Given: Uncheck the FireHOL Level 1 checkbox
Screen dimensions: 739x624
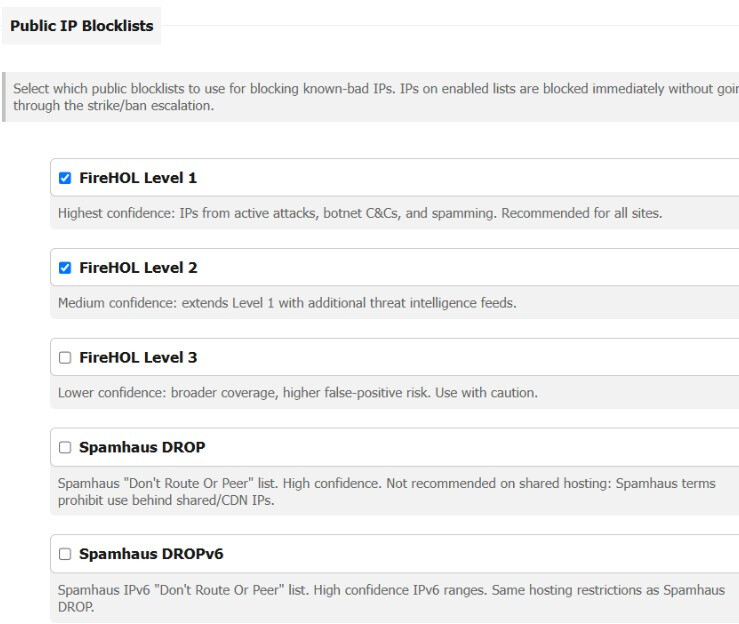Looking at the screenshot, I should (65, 178).
